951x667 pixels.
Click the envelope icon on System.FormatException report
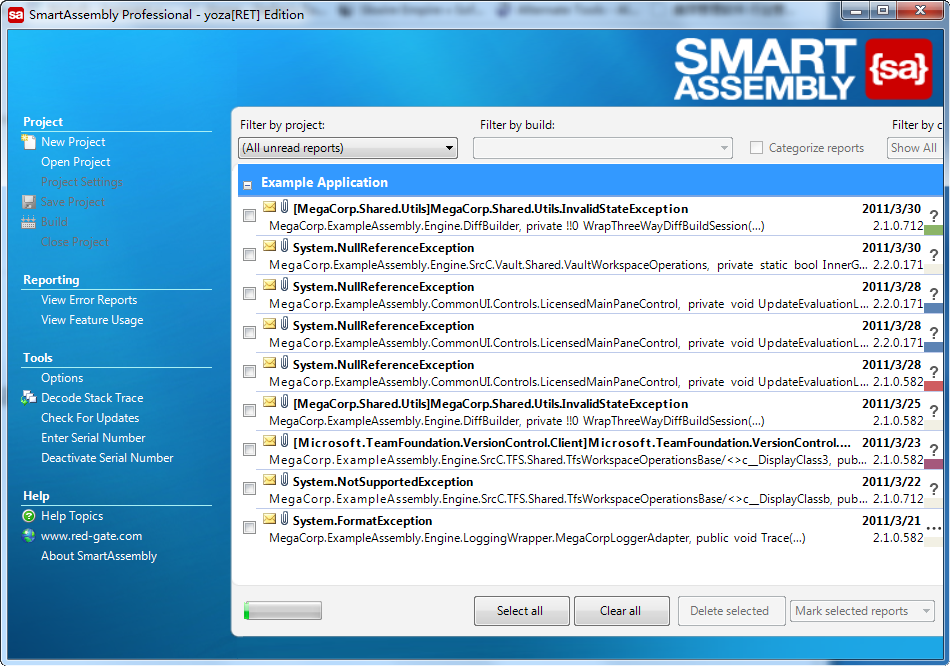coord(269,520)
